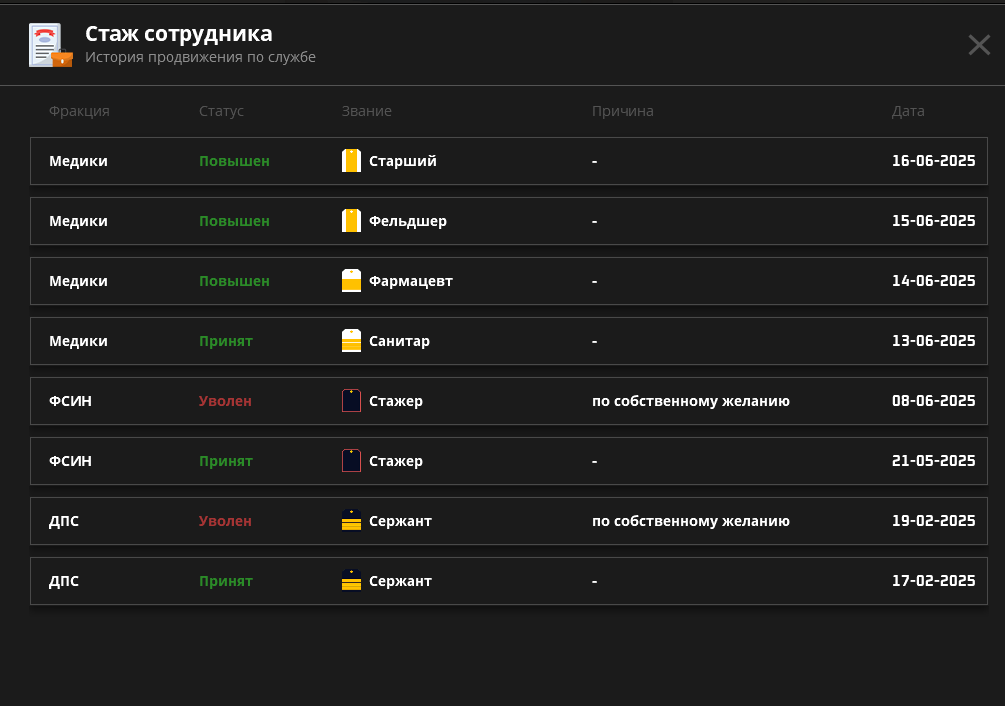
Task: Click dismissal reason in the ДПС Уволен row
Action: click(x=690, y=521)
